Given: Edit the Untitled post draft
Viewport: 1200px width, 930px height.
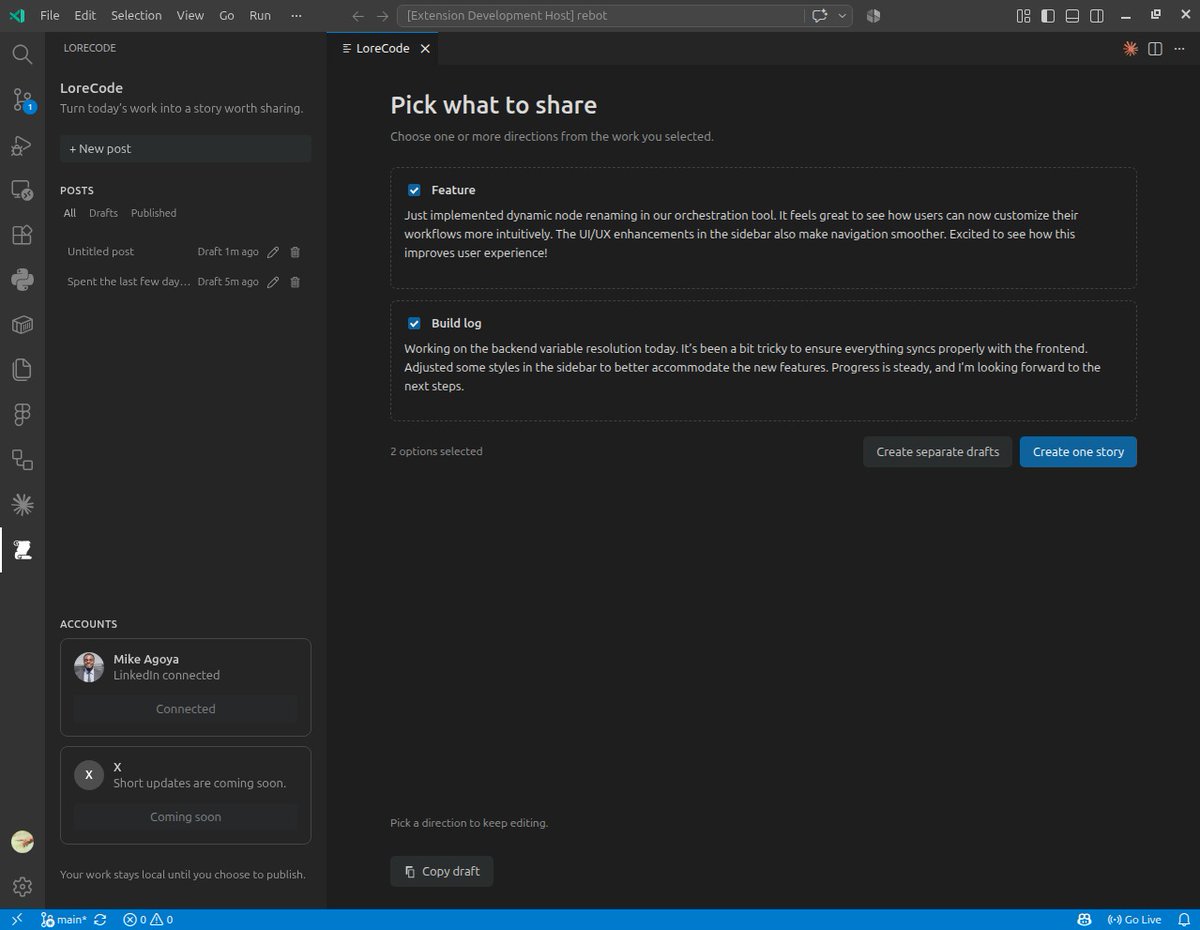Looking at the screenshot, I should click(x=273, y=252).
